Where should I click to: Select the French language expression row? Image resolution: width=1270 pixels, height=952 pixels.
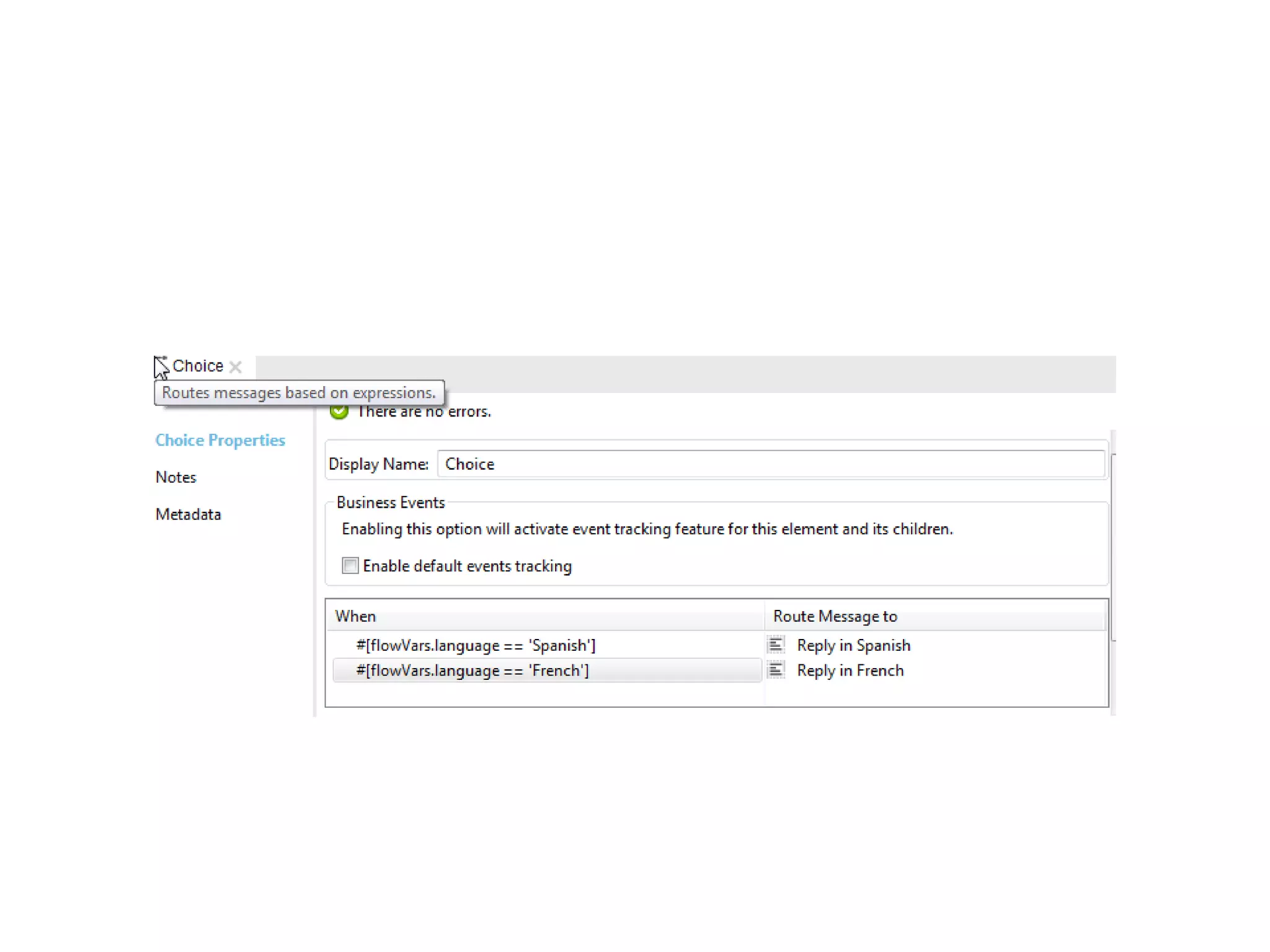click(473, 670)
